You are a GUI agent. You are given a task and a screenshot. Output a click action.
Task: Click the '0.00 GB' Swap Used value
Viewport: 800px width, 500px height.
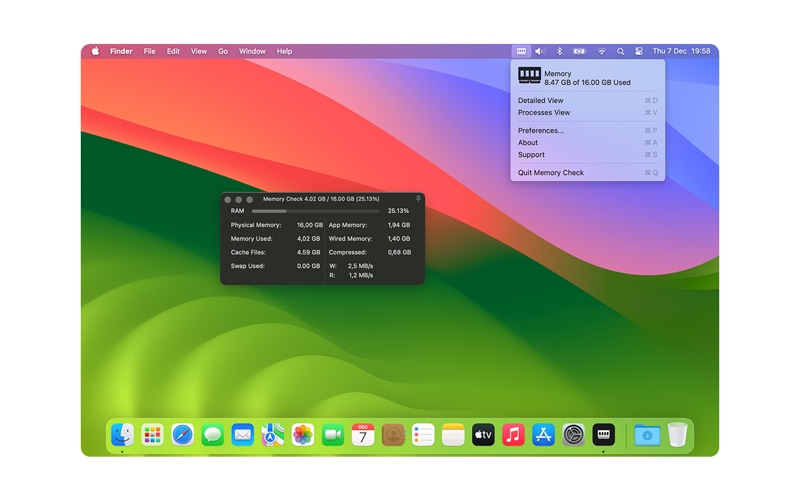coord(309,266)
